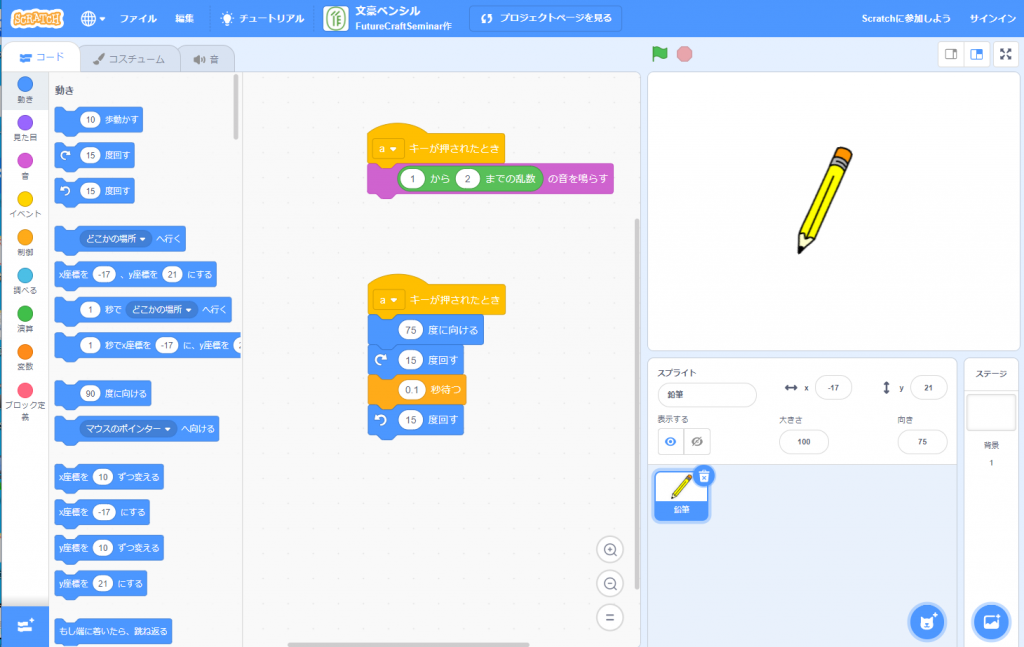Zoom out on the code workspace
Viewport: 1024px width, 647px height.
(x=610, y=583)
